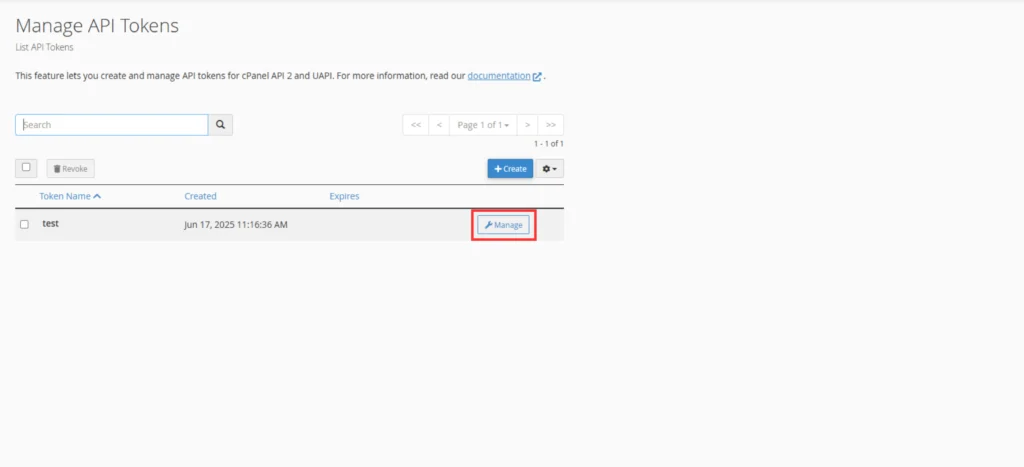Manage the test token
Screen dimensions: 1024x467
click(x=504, y=225)
